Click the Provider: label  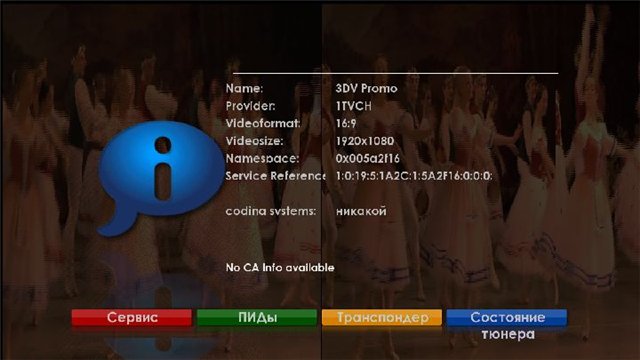pyautogui.click(x=250, y=106)
